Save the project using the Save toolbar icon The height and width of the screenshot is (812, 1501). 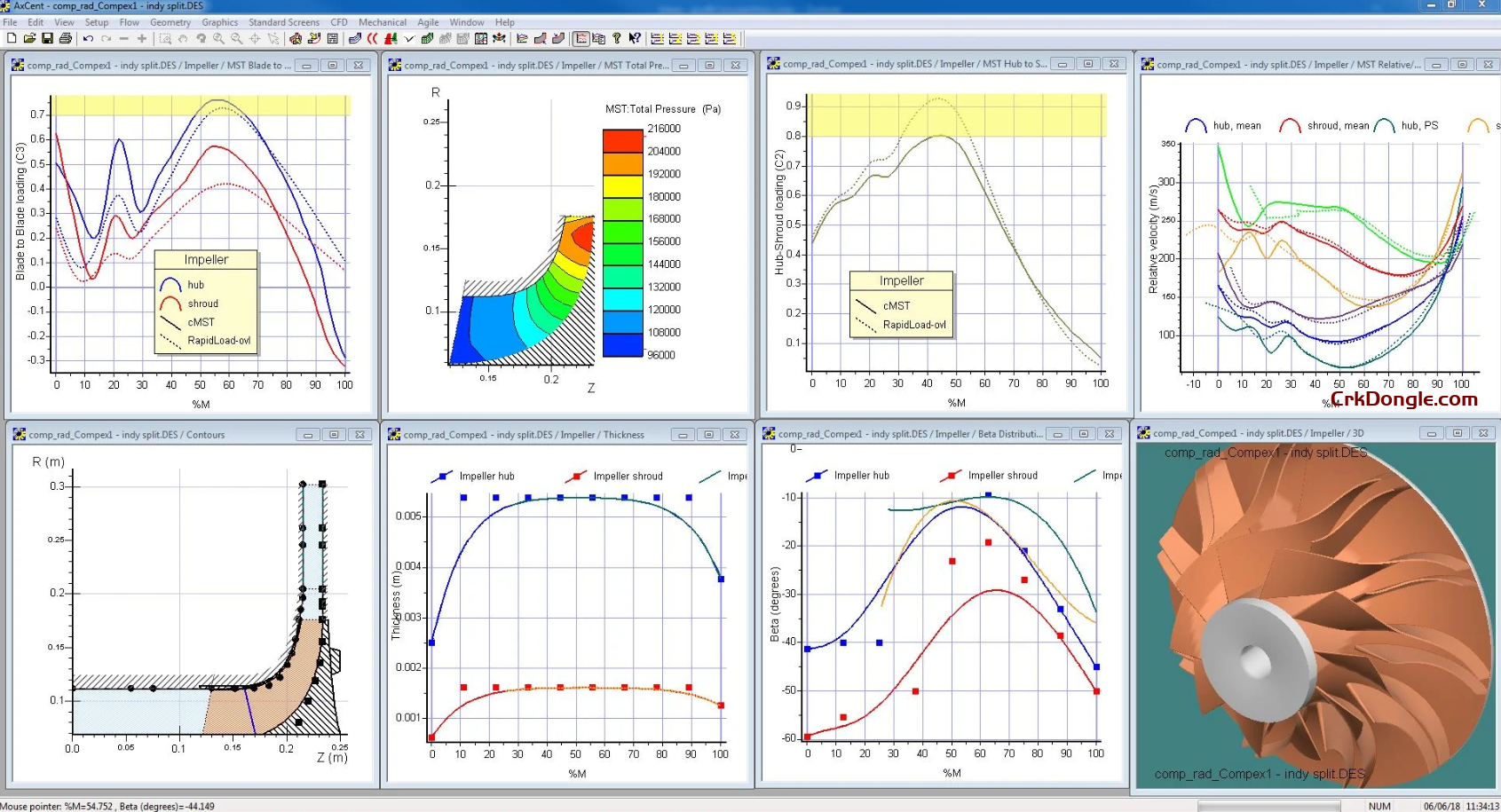pyautogui.click(x=47, y=38)
